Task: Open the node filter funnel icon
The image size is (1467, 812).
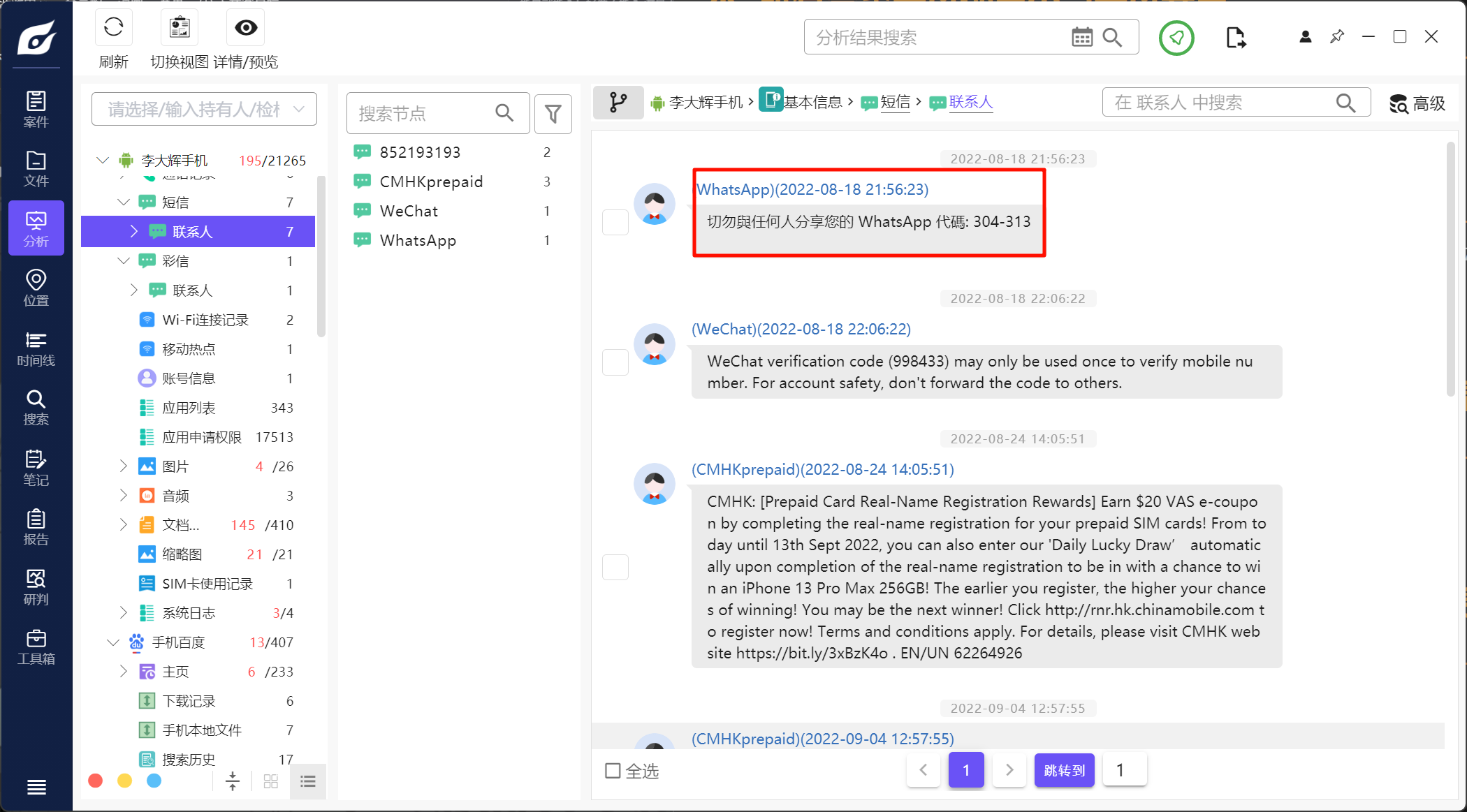Action: point(553,113)
